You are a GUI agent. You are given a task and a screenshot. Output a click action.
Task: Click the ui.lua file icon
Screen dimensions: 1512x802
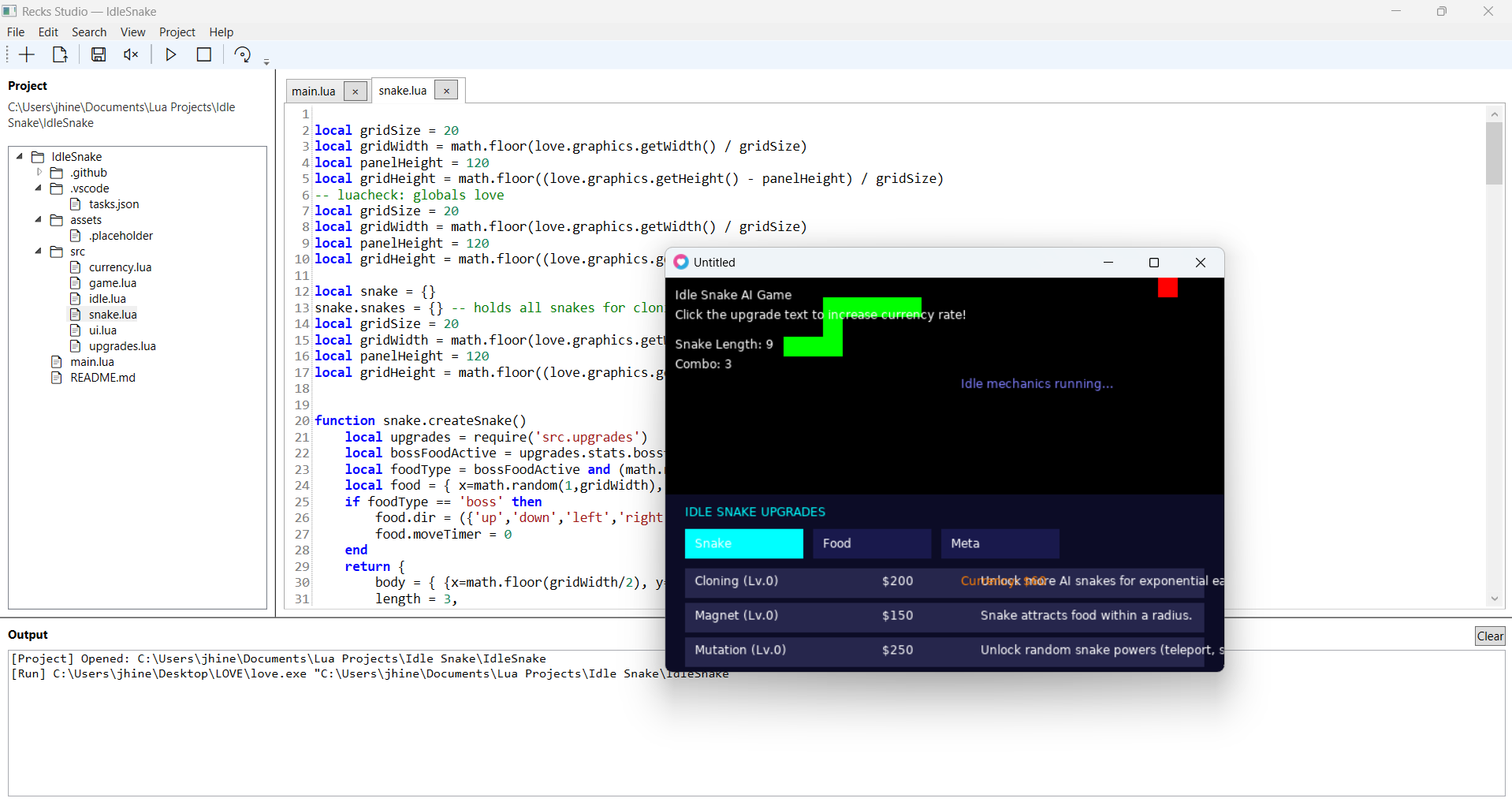coord(76,330)
